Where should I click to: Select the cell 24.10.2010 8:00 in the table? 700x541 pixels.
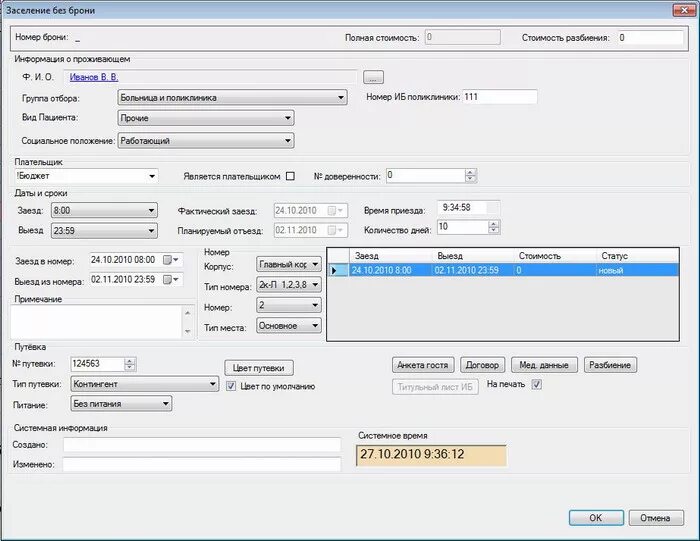pyautogui.click(x=390, y=270)
